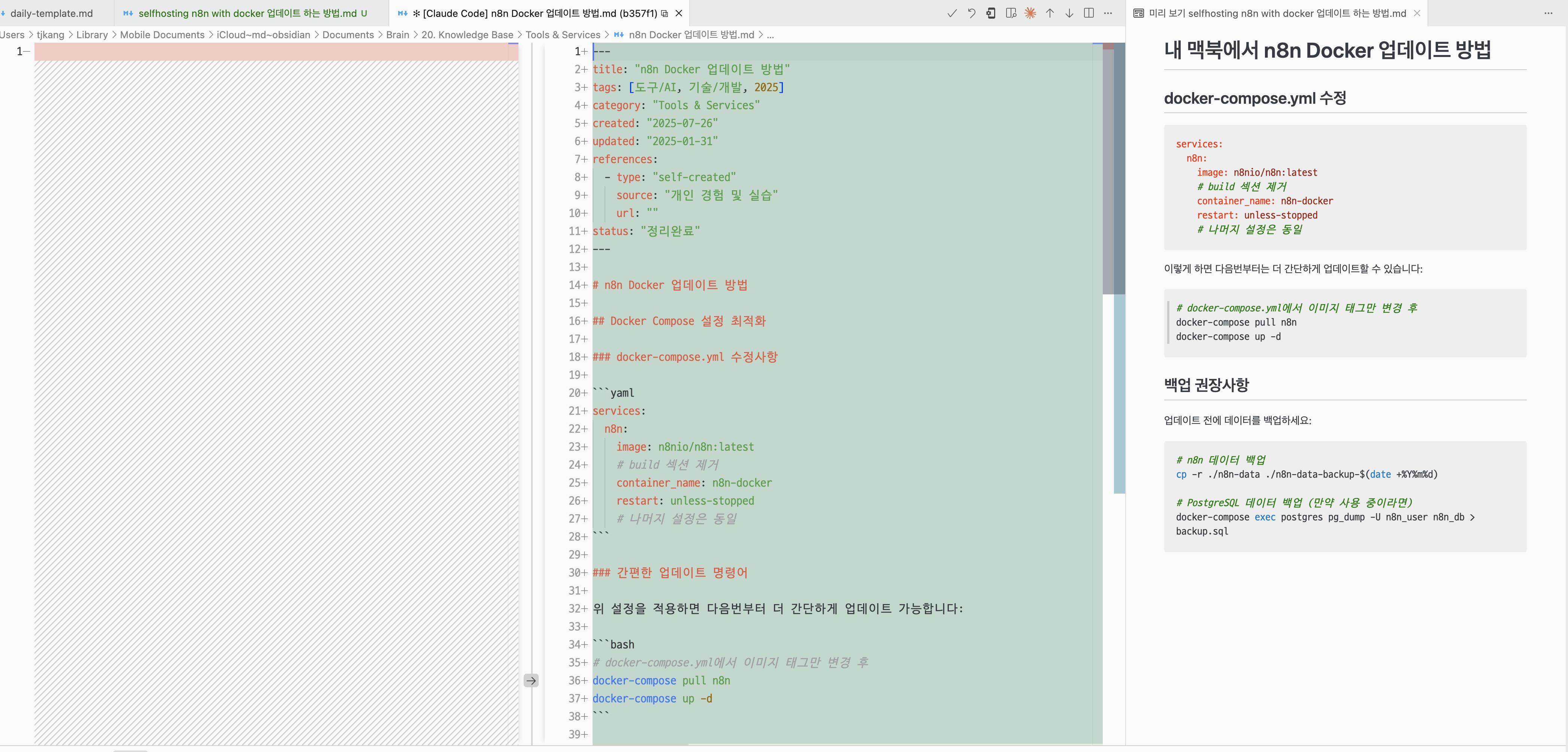Click the created "2025-07-26" line
Viewport: 1568px width, 752px height.
coord(655,123)
